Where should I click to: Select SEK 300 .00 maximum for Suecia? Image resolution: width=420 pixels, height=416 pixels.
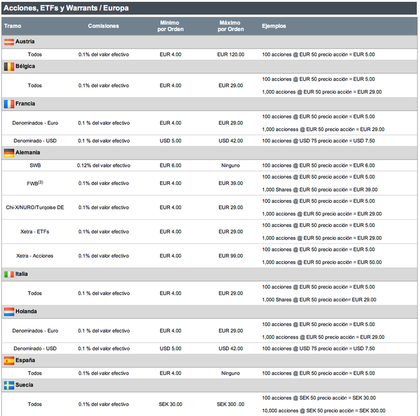pos(231,404)
